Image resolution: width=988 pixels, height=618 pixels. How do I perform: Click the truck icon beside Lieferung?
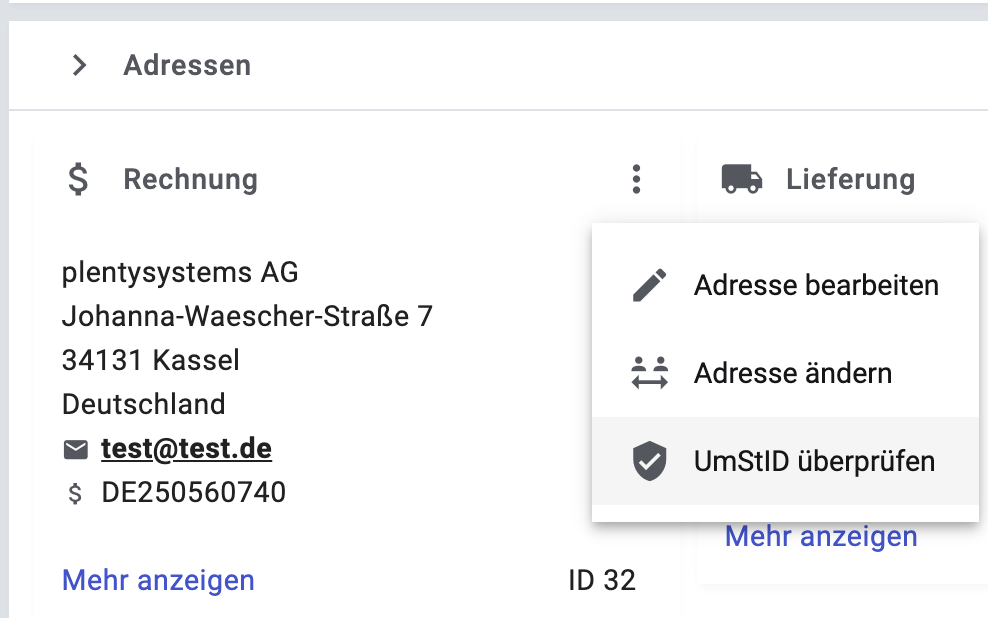coord(742,180)
